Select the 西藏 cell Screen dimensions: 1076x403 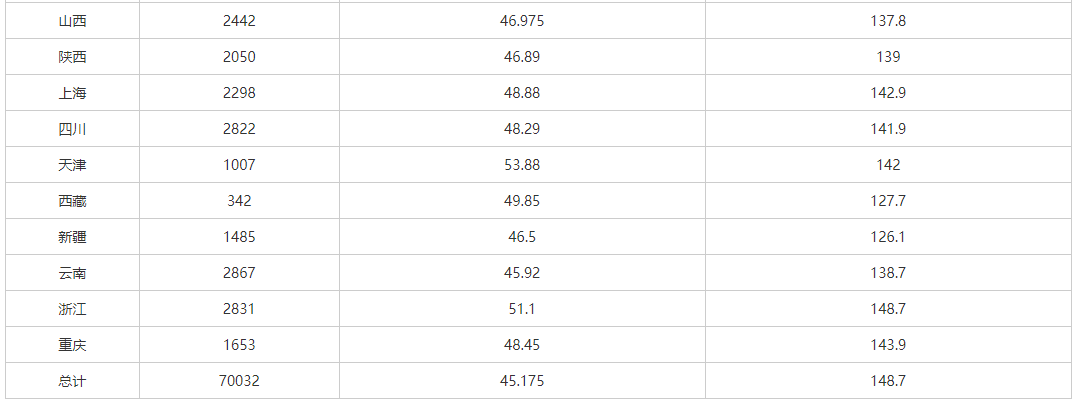tap(72, 201)
